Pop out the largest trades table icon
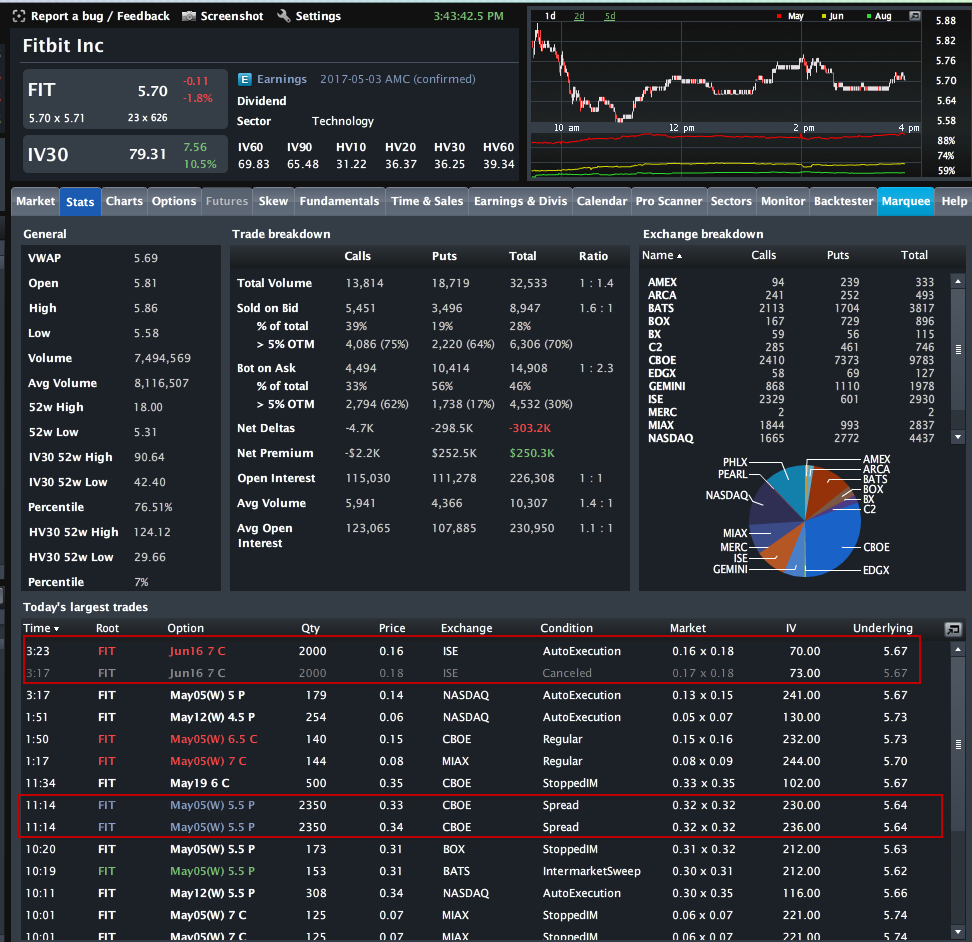The image size is (972, 942). click(x=953, y=630)
